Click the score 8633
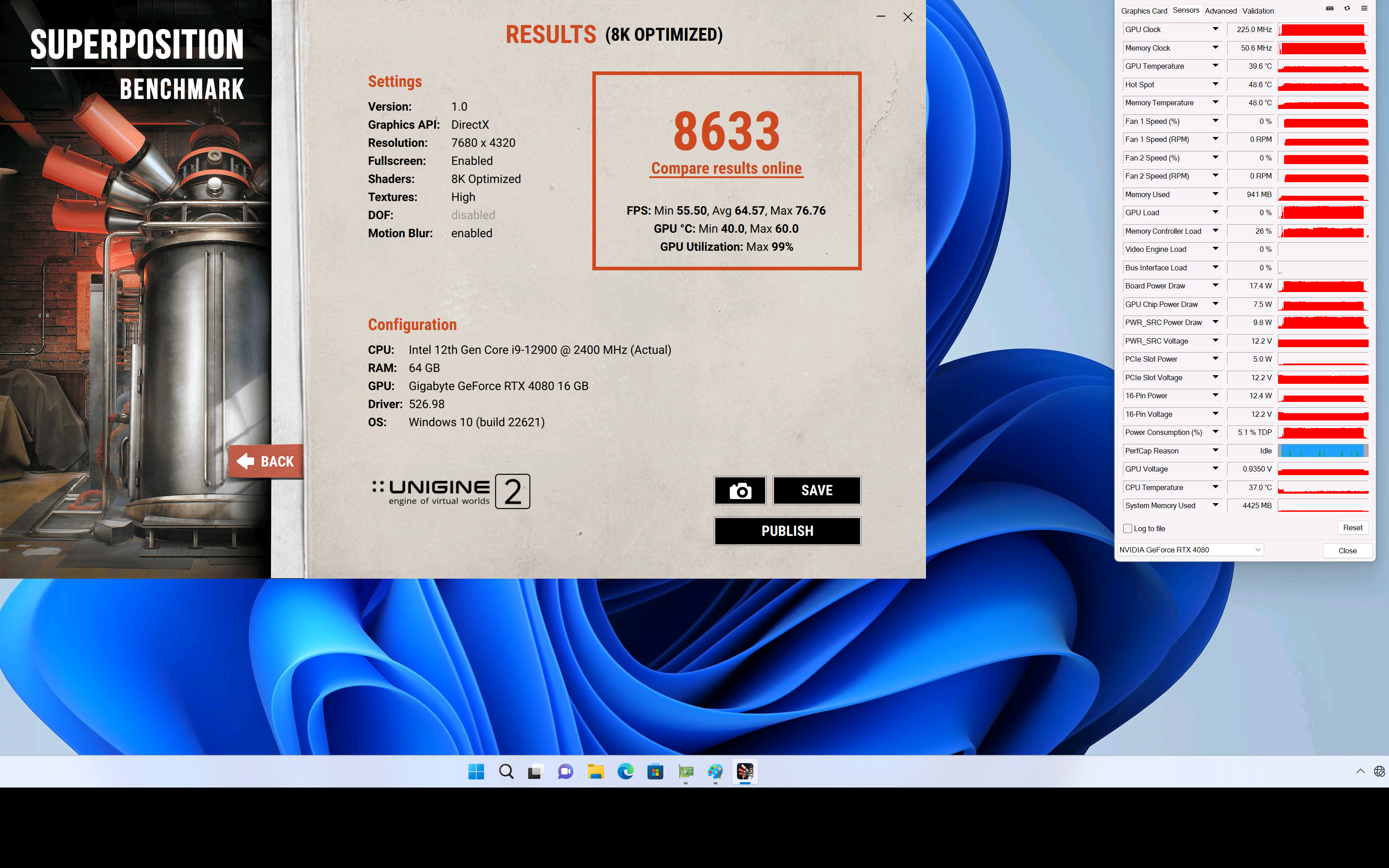 [x=727, y=132]
